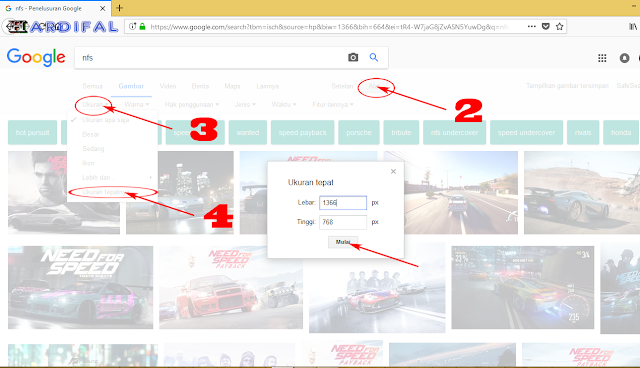This screenshot has height=368, width=640.
Task: Switch to the Berita tab
Action: tap(200, 86)
